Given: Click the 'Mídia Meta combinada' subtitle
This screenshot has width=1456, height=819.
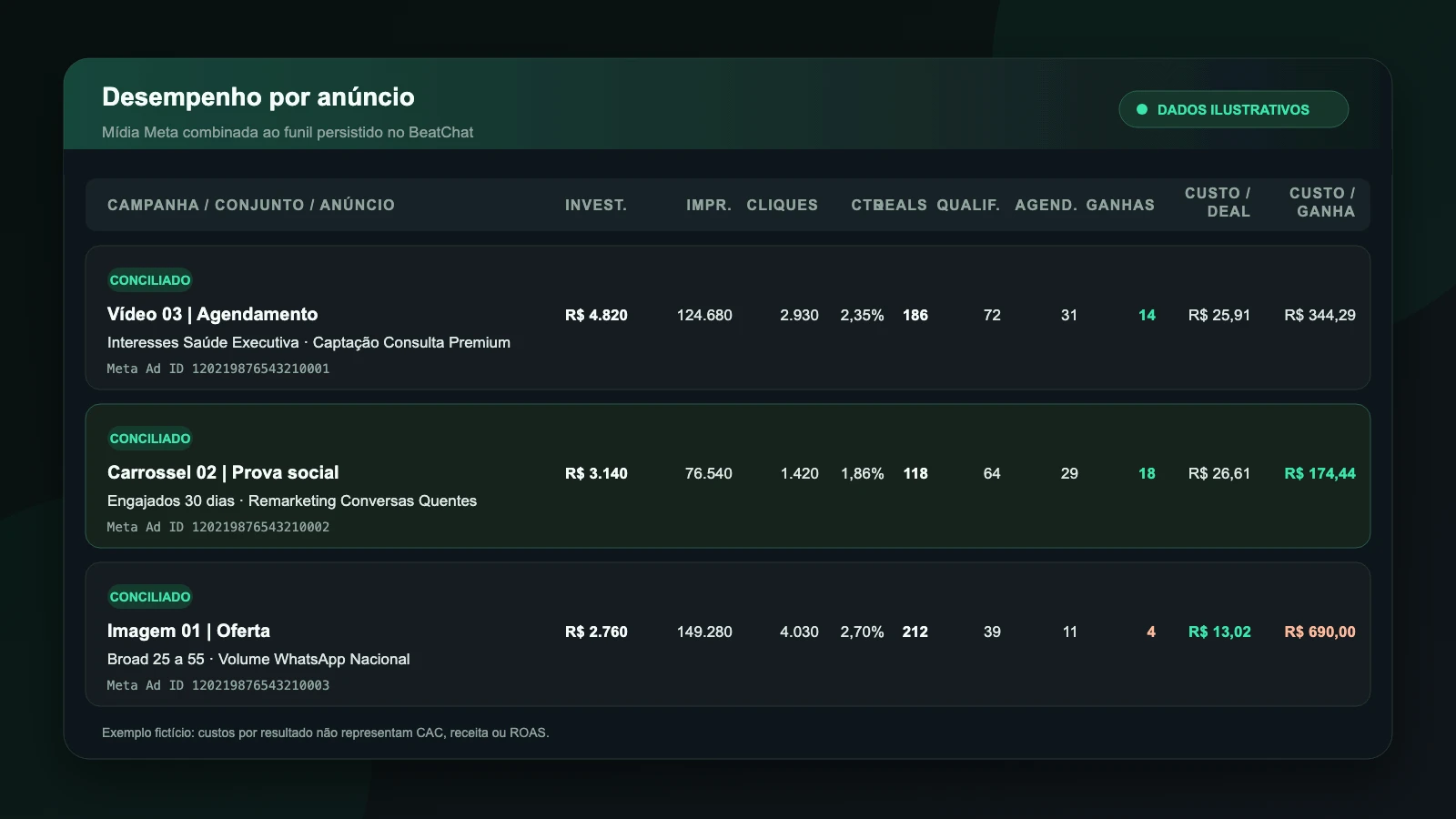Looking at the screenshot, I should pyautogui.click(x=288, y=132).
